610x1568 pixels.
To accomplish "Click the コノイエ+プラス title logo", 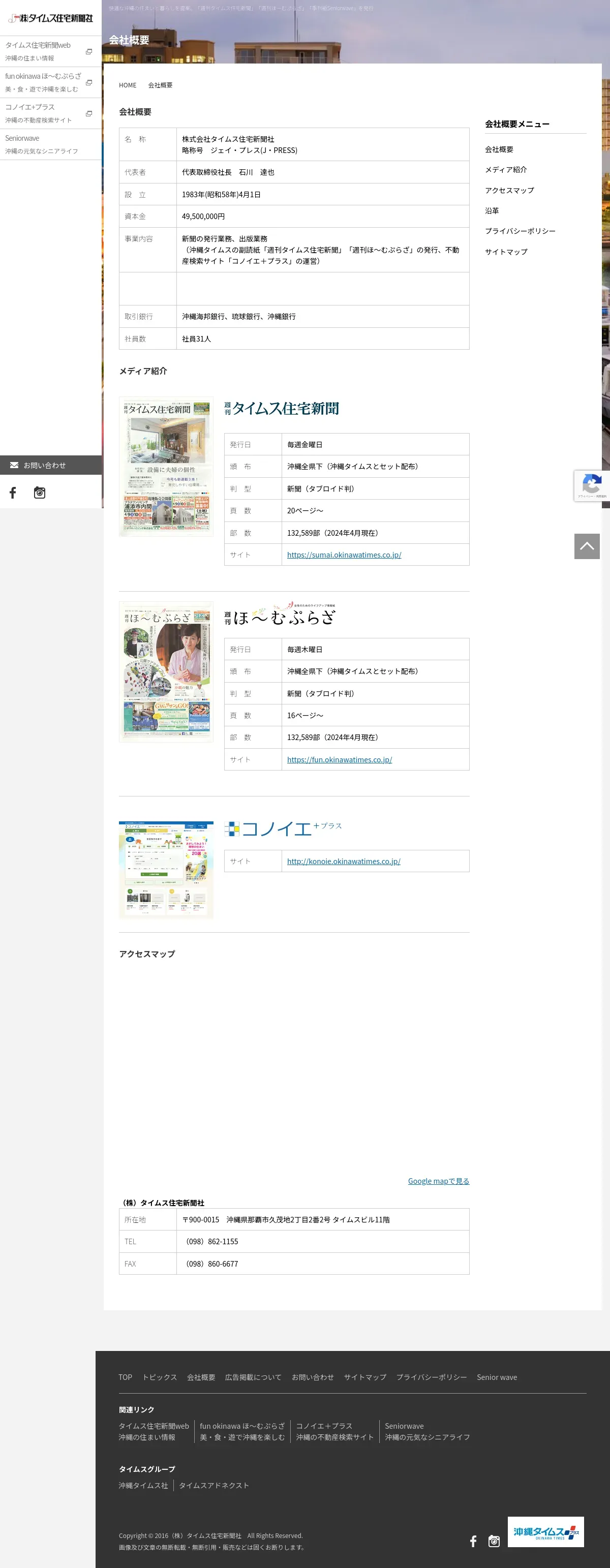I will (x=283, y=828).
